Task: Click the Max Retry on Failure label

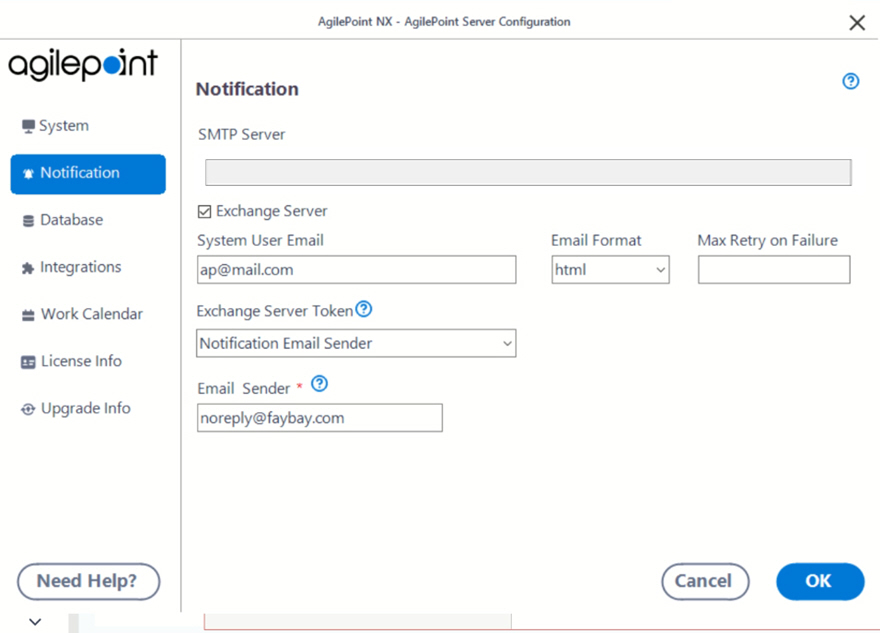Action: tap(767, 241)
